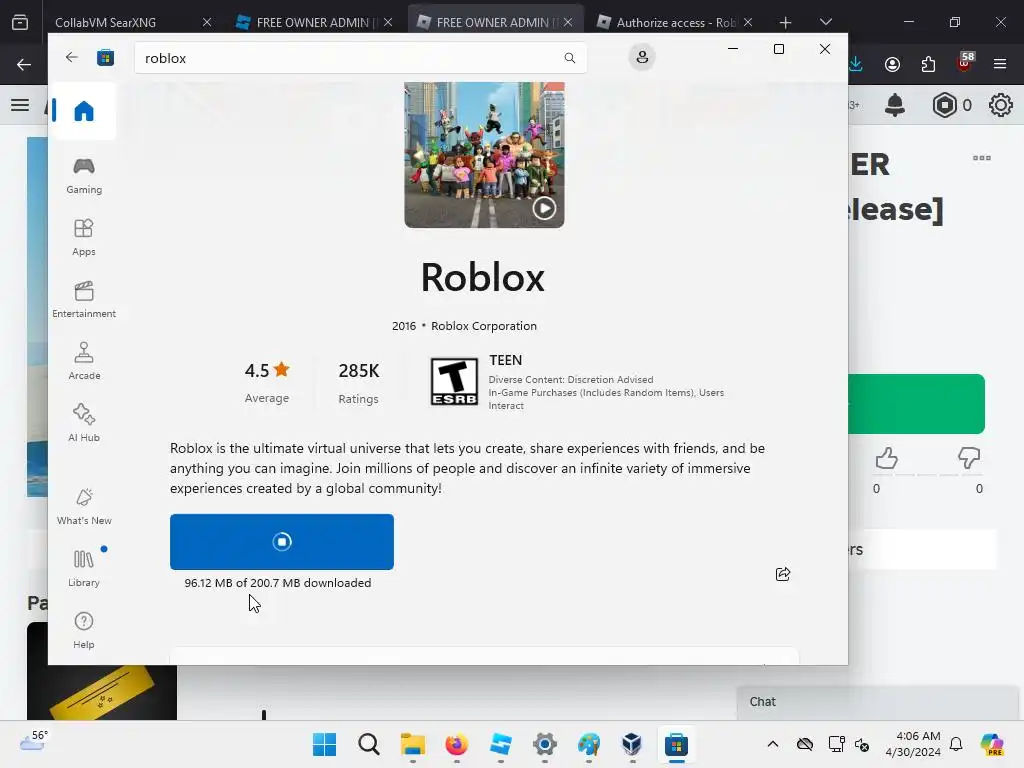1024x768 pixels.
Task: Open a new browser tab
Action: click(x=785, y=23)
